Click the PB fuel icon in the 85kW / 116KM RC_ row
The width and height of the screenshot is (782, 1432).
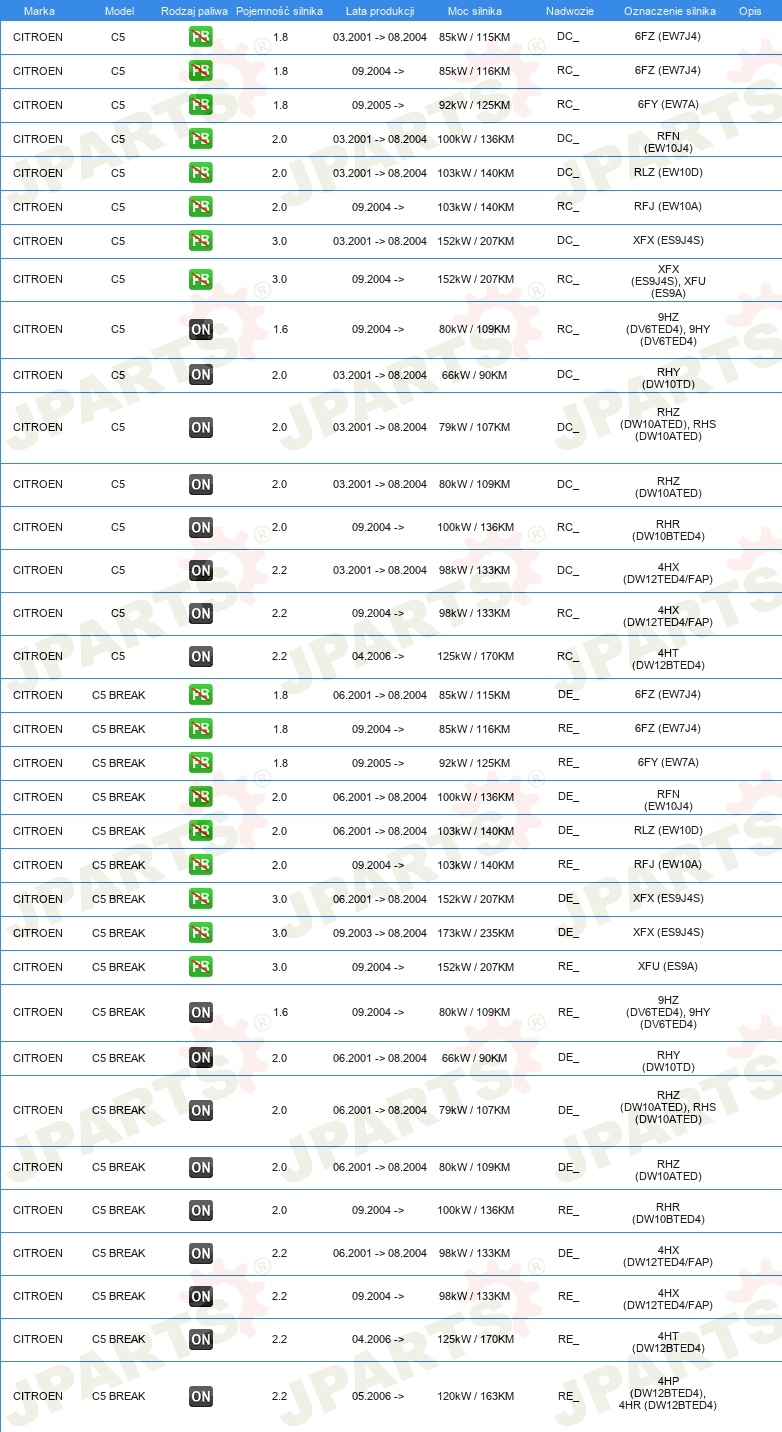200,71
